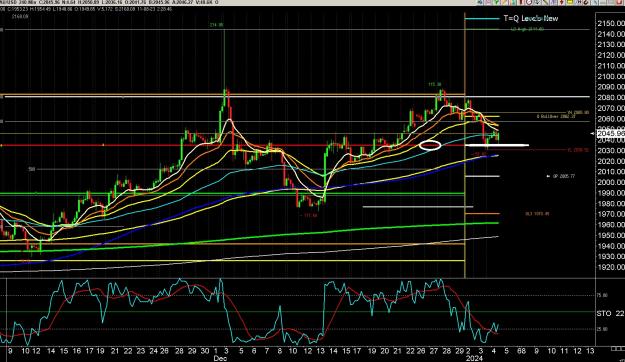Click date 30 on the time axis
Viewport: 625px width, 362px height.
pos(204,351)
